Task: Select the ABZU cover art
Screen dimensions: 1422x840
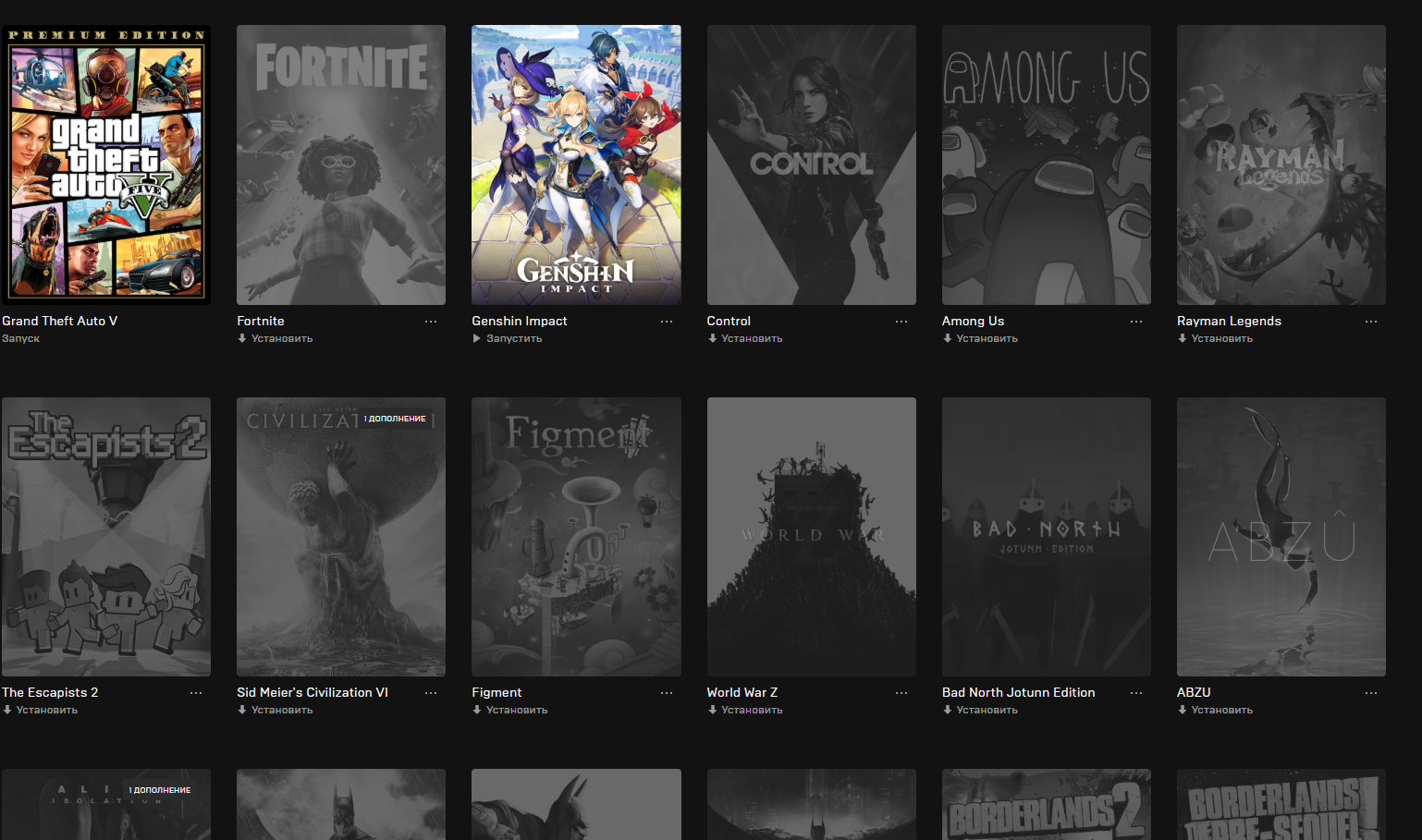Action: (1281, 537)
